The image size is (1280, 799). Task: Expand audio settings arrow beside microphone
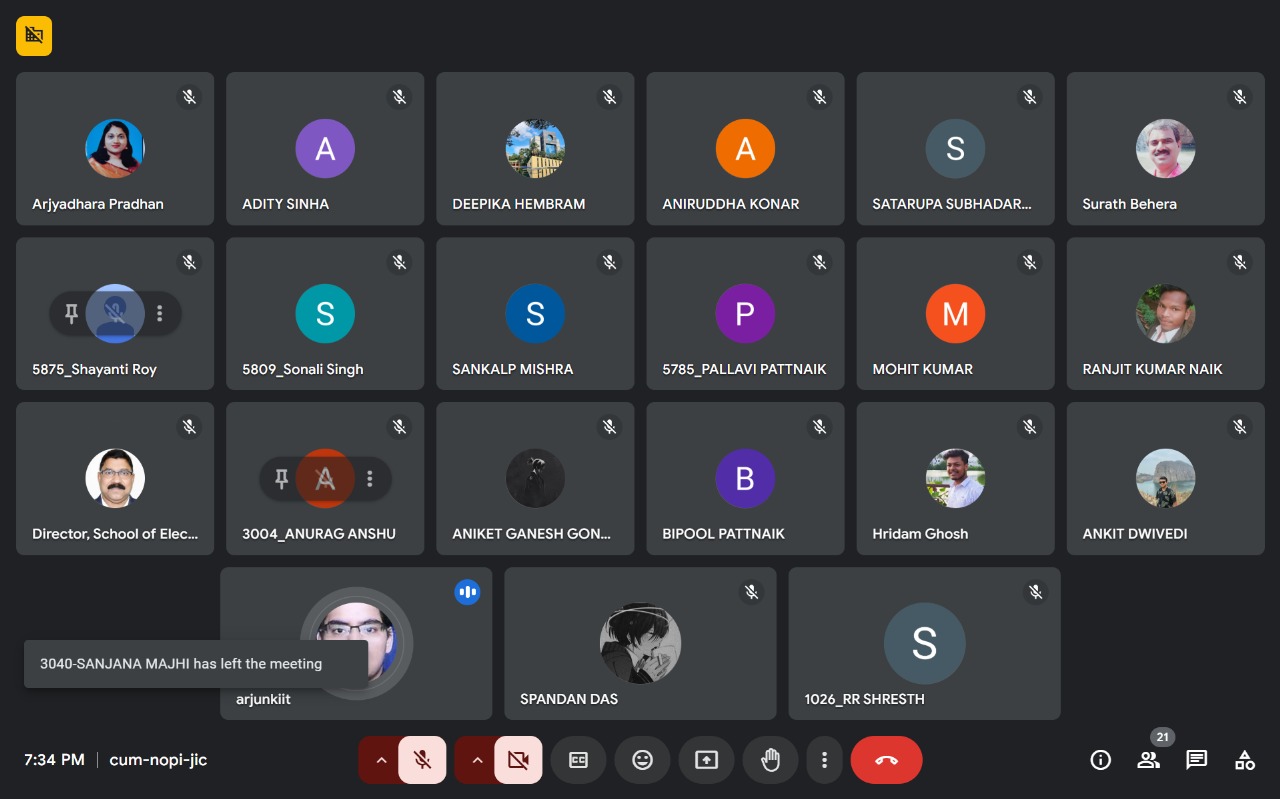tap(381, 760)
